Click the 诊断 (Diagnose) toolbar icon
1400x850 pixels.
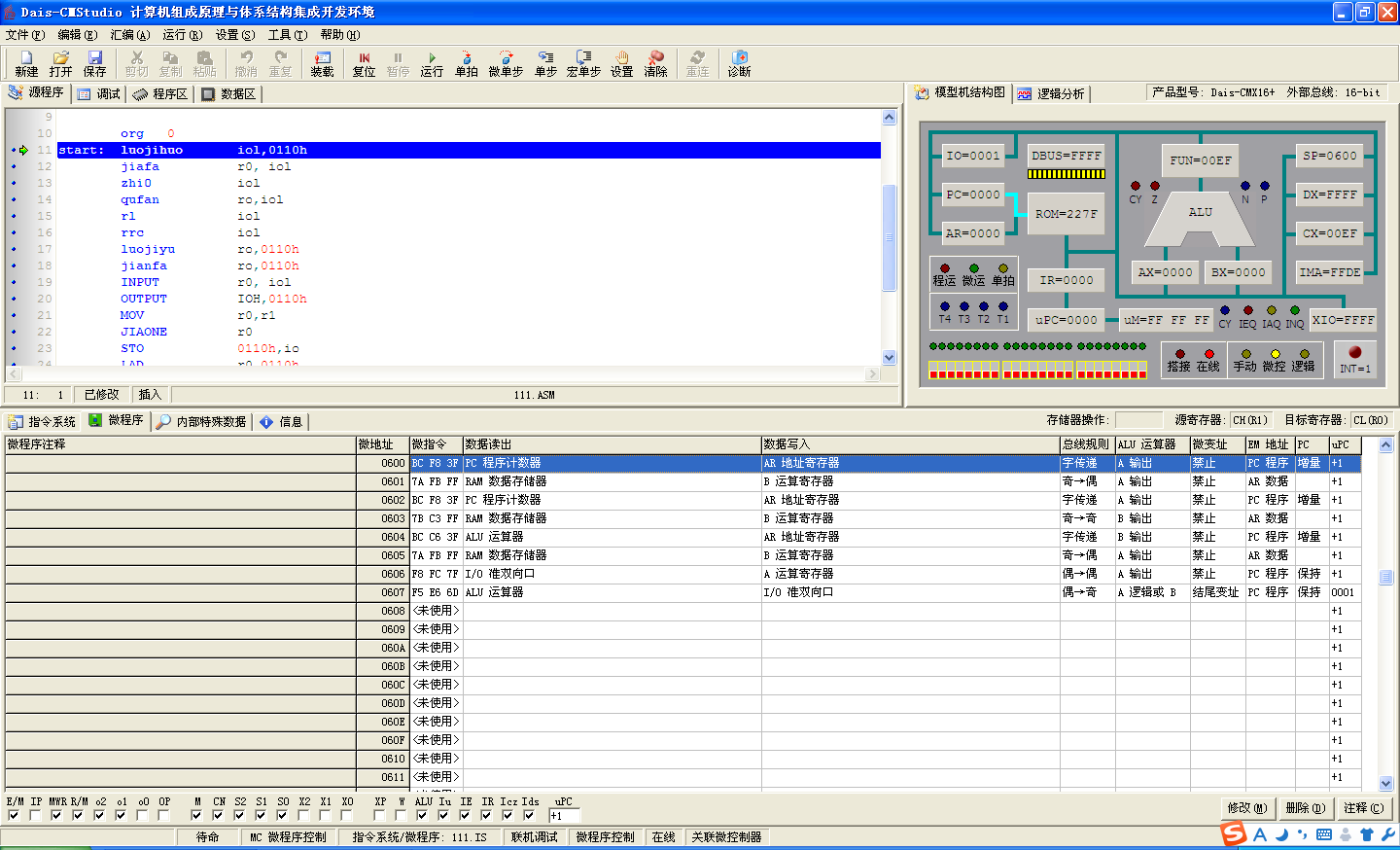(x=739, y=64)
